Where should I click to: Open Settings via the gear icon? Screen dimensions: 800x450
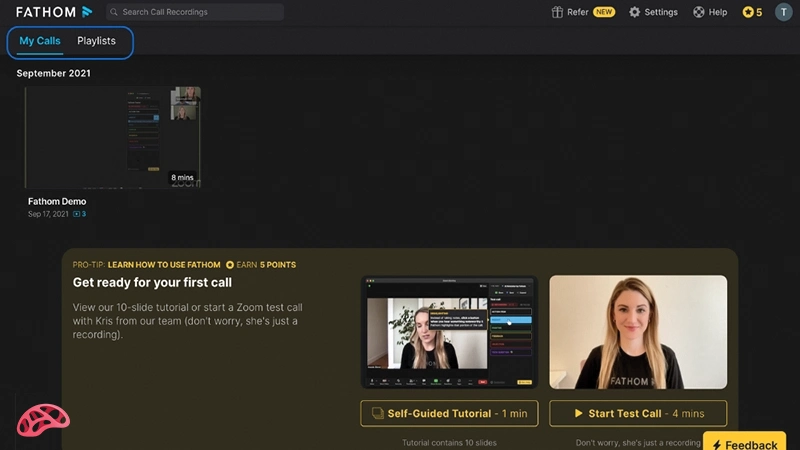point(635,12)
